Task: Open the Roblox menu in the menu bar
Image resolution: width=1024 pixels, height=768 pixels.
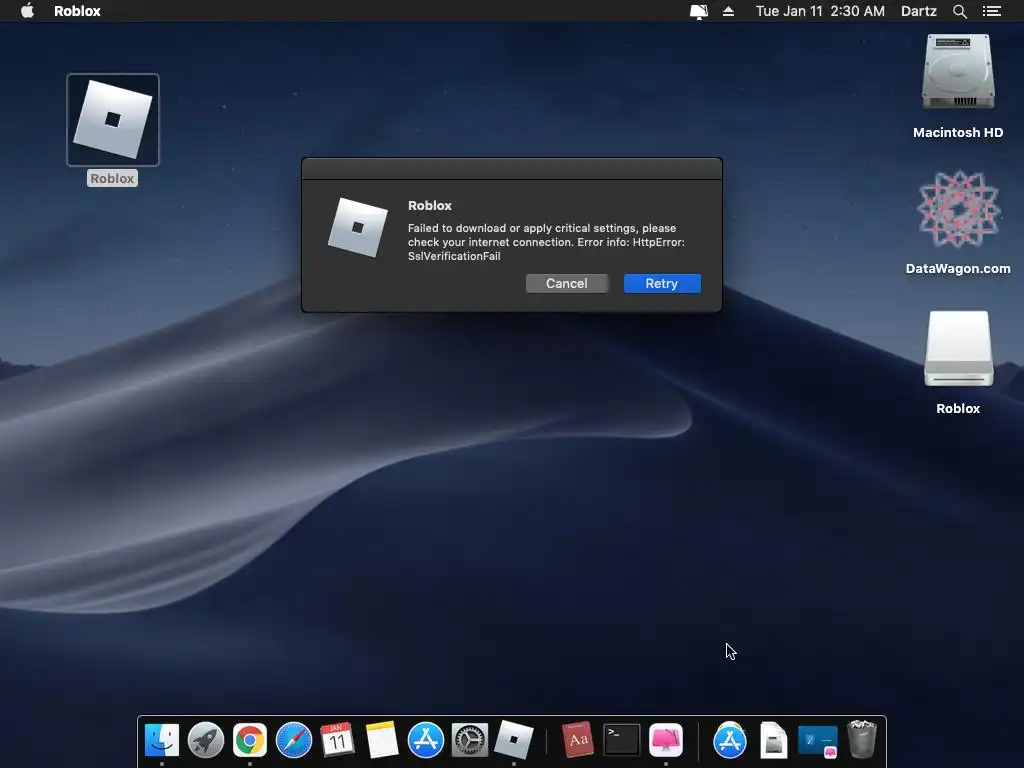Action: pyautogui.click(x=77, y=11)
